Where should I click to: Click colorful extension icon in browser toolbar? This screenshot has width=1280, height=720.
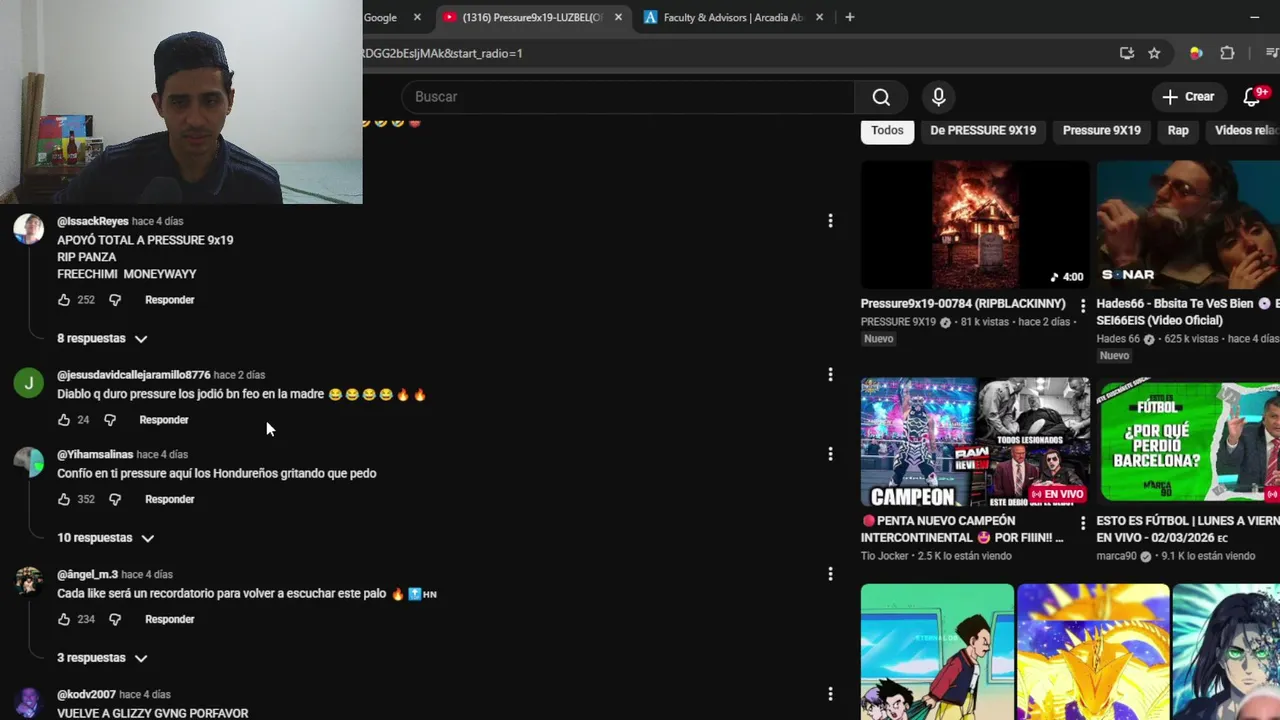[1195, 53]
